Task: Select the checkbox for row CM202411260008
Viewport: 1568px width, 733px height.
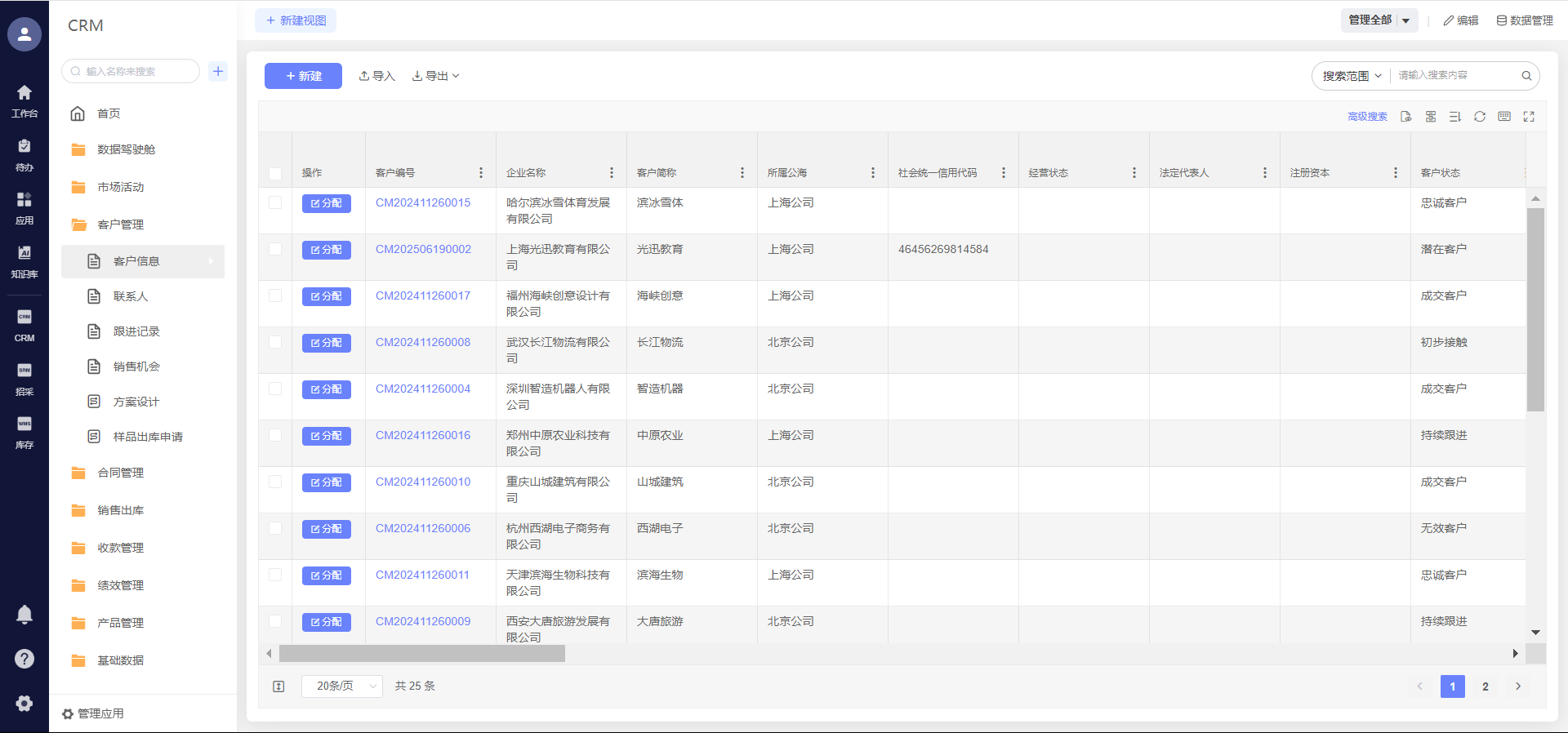Action: pos(275,342)
